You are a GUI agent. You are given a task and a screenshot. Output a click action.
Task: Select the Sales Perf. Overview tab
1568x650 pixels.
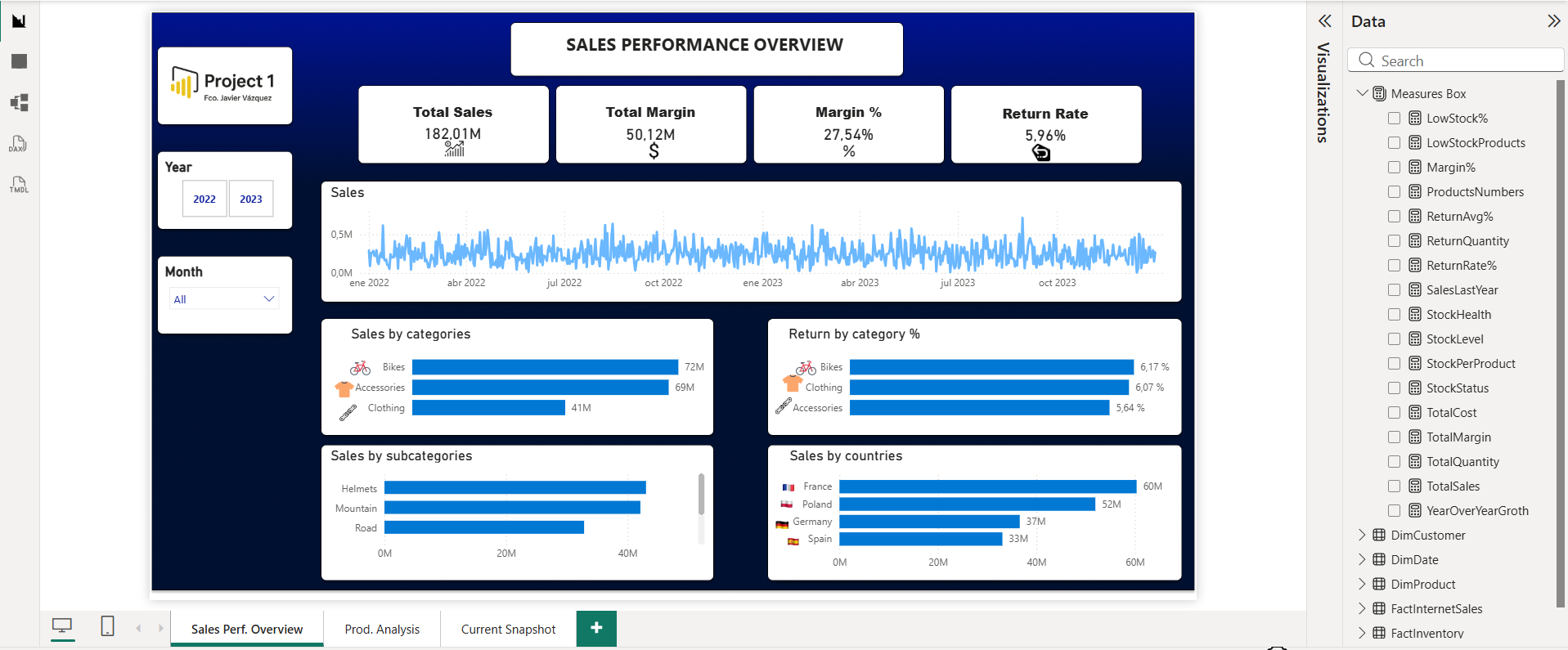tap(247, 629)
